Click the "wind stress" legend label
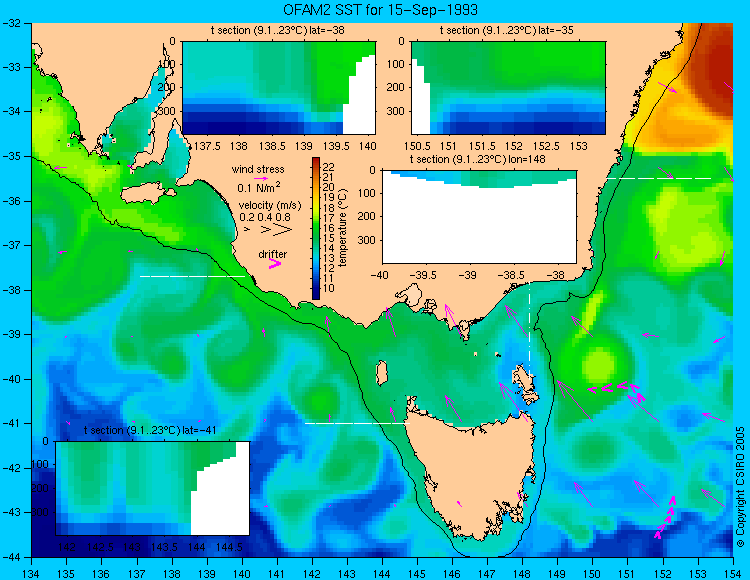 (x=258, y=169)
